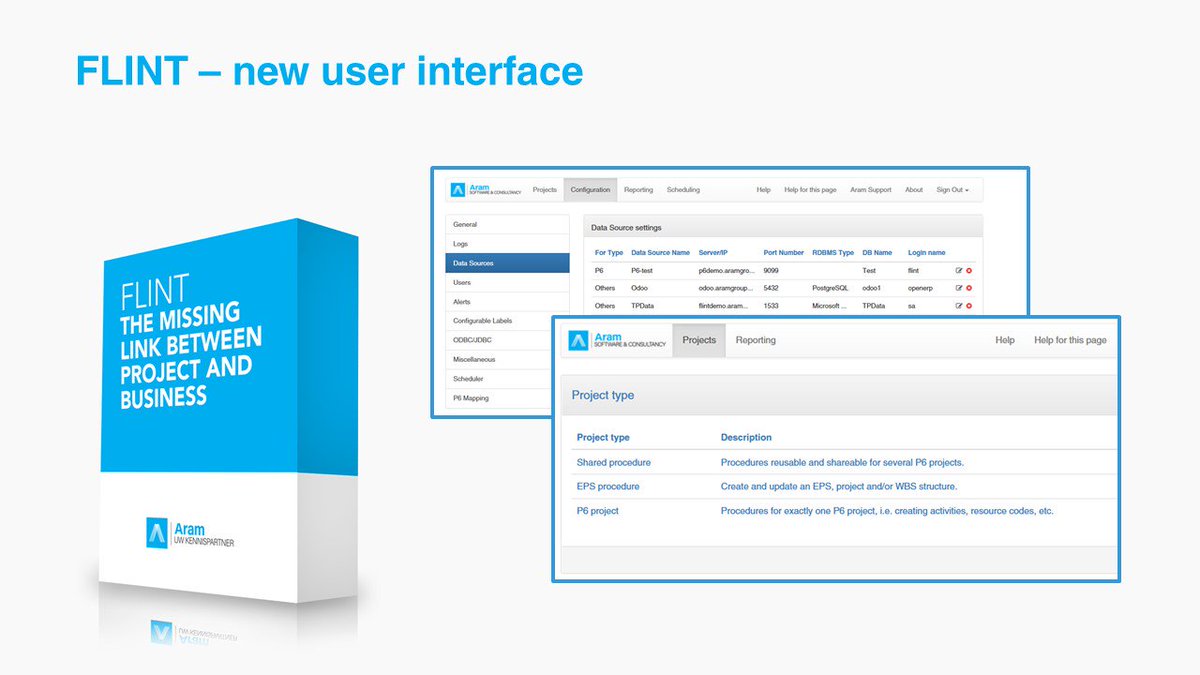Viewport: 1200px width, 675px height.
Task: Open Help for this page, front window
Action: pyautogui.click(x=1070, y=340)
